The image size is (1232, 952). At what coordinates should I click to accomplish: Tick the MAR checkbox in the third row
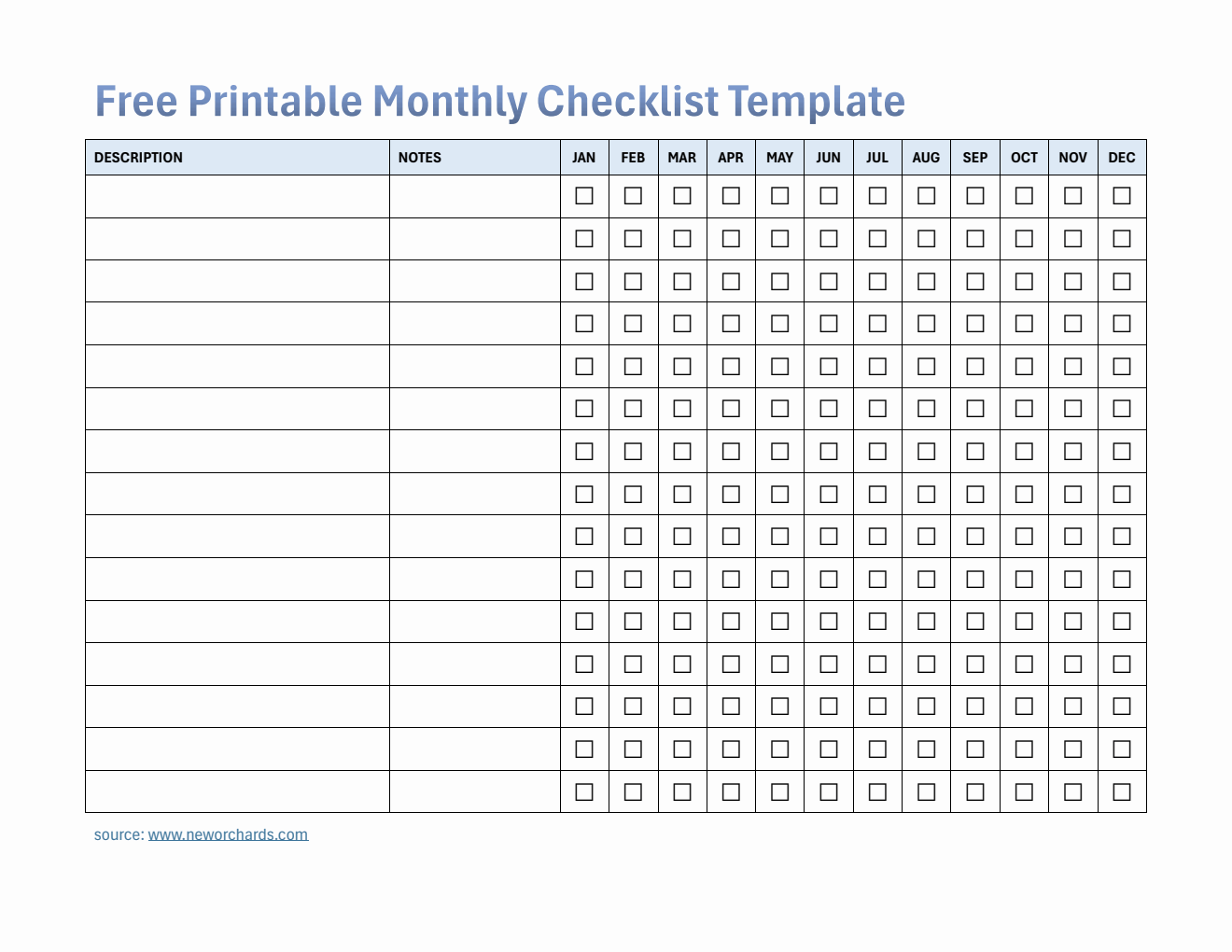[x=682, y=281]
